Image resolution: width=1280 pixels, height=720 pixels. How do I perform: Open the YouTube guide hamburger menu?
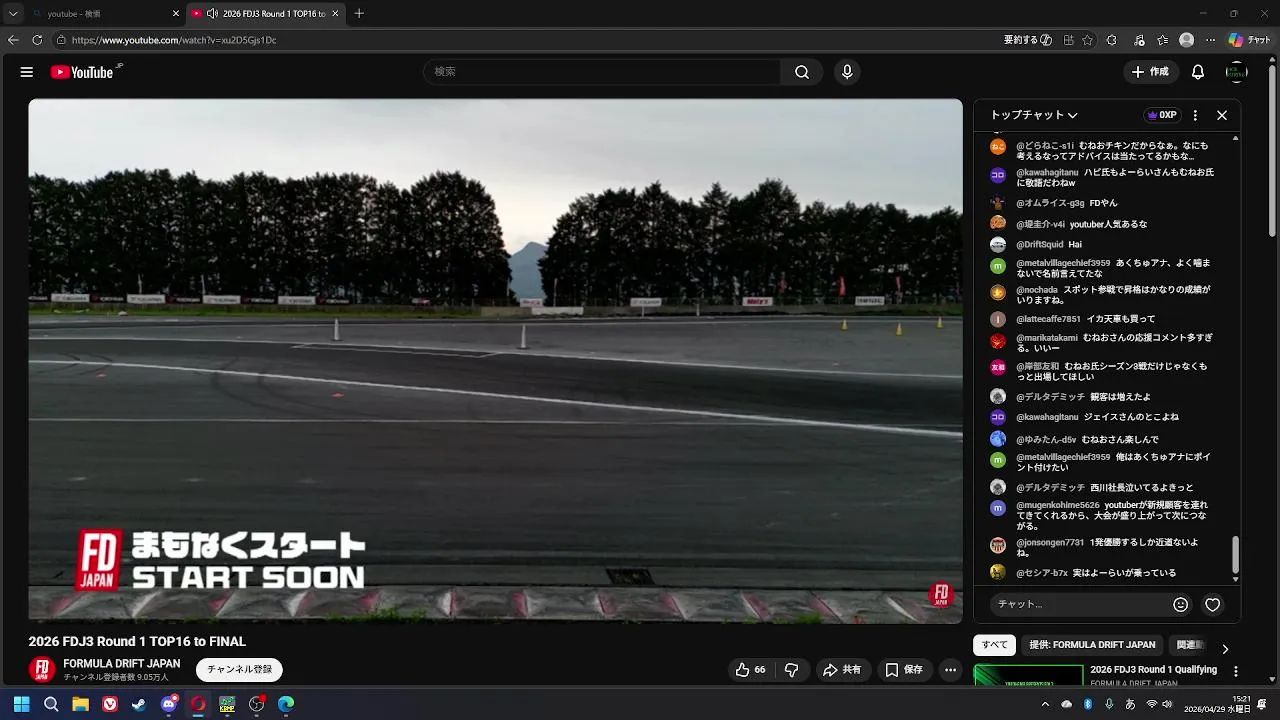27,72
